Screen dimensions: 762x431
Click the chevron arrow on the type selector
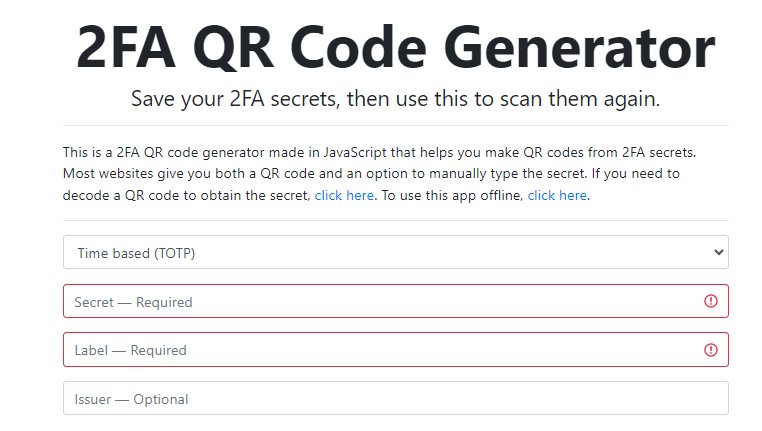coord(717,253)
